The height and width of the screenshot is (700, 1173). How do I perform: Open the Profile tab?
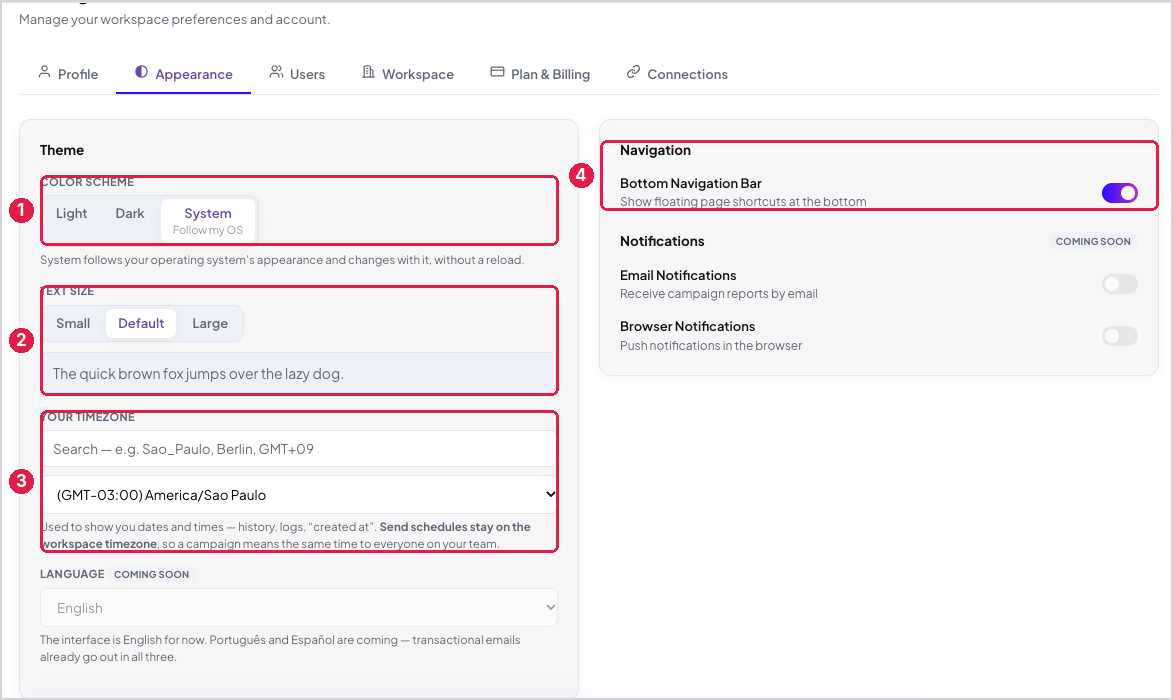(69, 74)
